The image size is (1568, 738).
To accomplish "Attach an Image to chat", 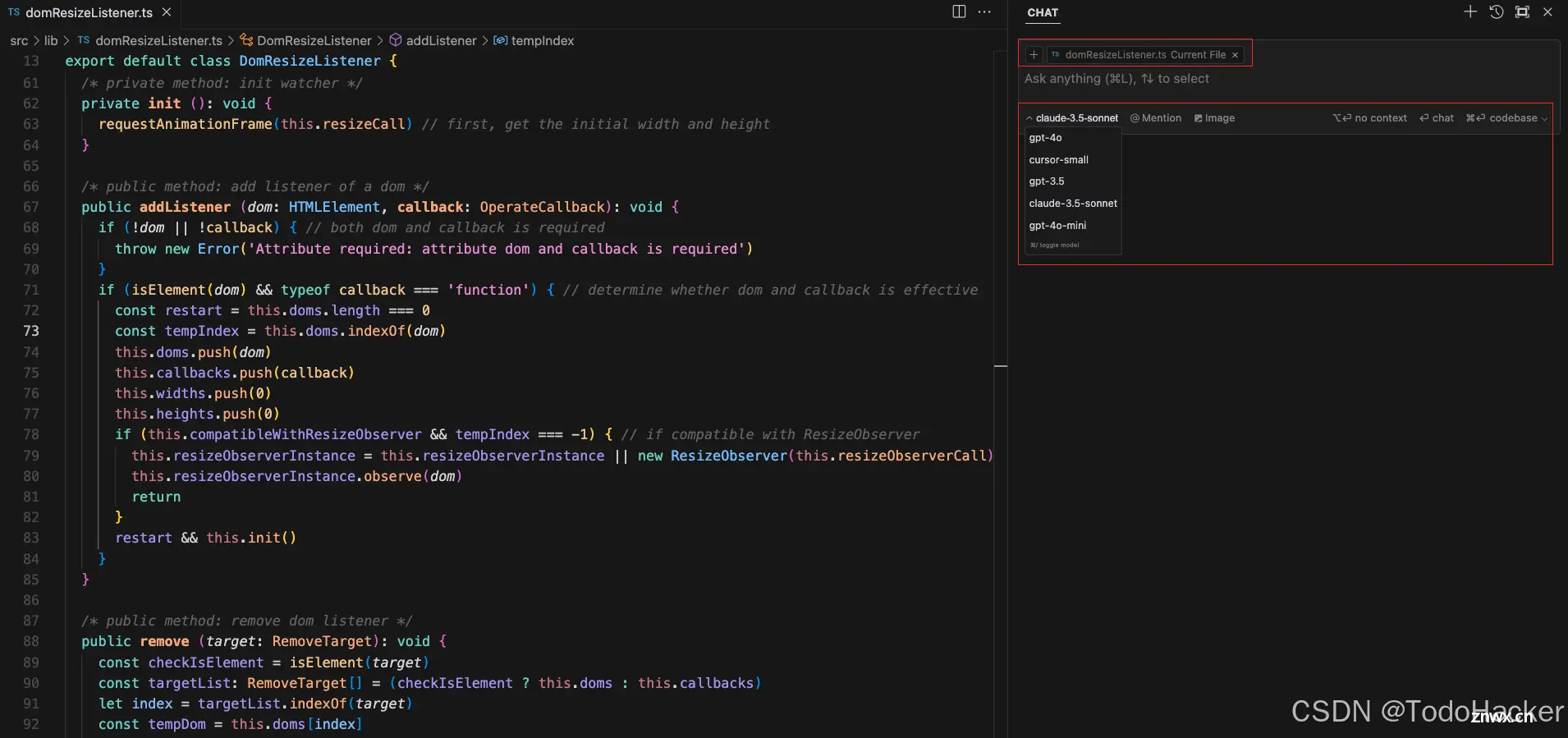I will tap(1214, 118).
